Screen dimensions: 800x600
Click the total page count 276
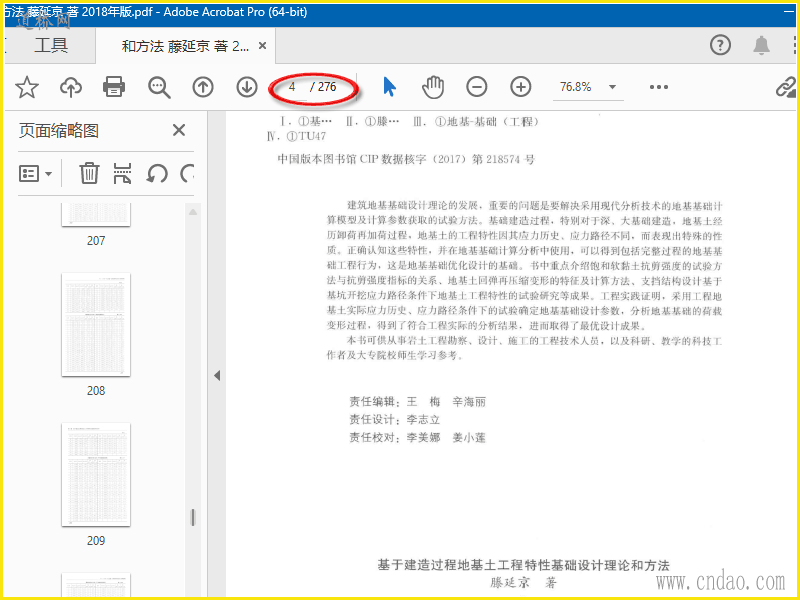click(327, 87)
